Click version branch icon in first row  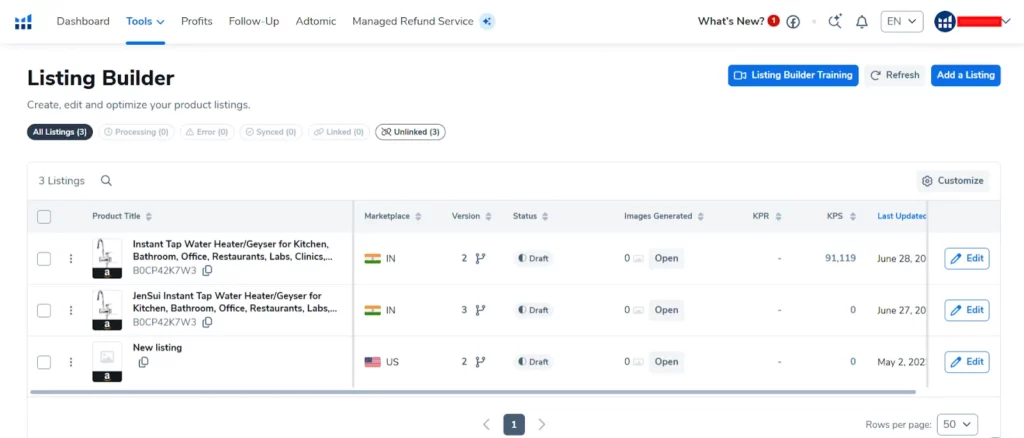(480, 258)
